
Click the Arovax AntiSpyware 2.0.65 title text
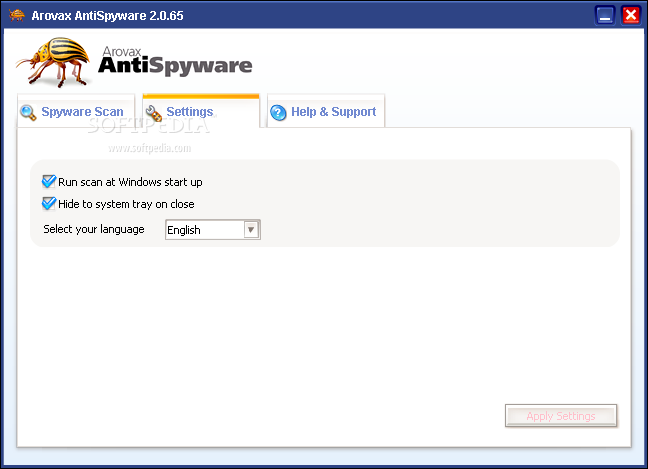[107, 16]
